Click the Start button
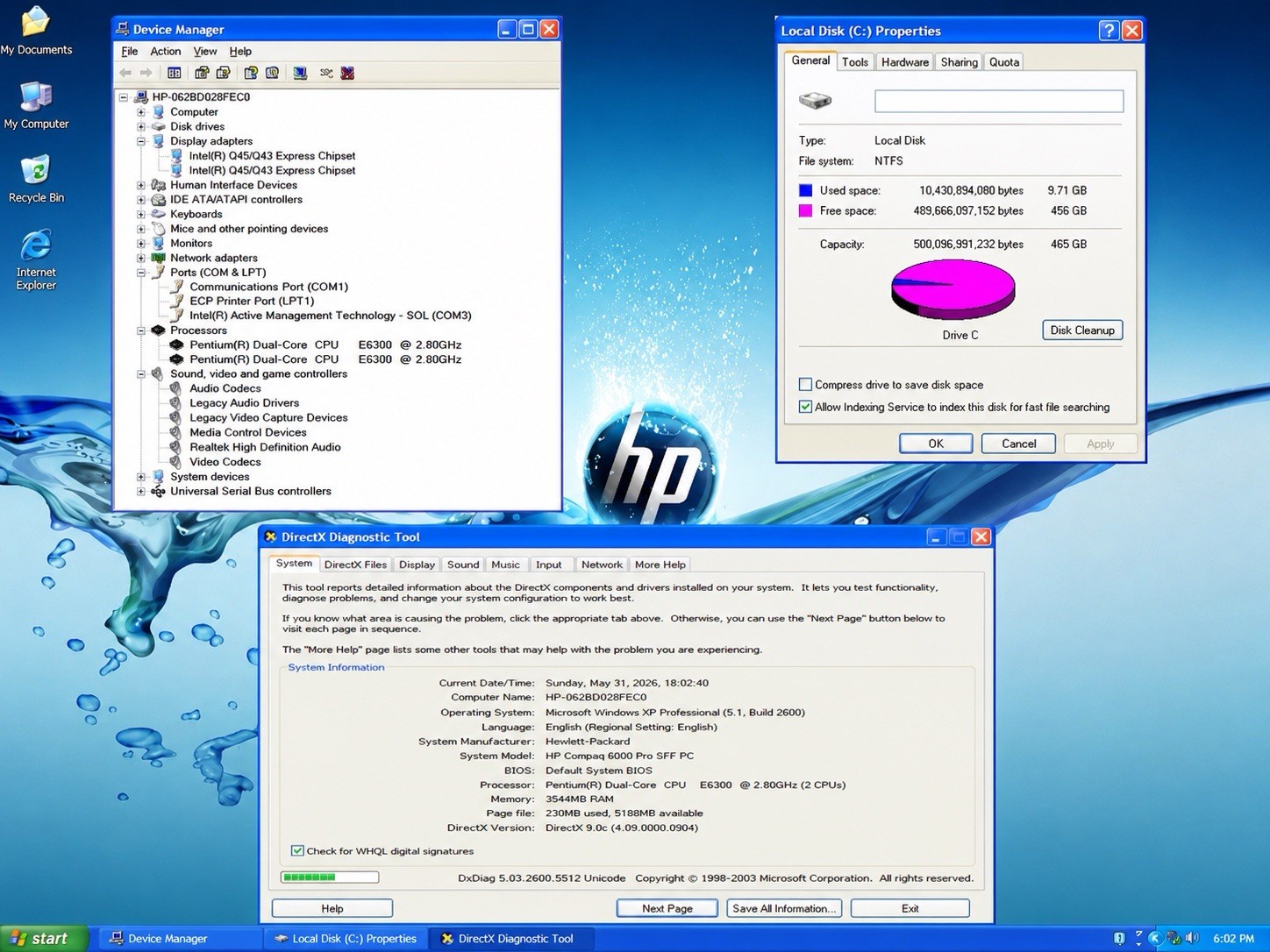This screenshot has height=952, width=1270. 44,938
